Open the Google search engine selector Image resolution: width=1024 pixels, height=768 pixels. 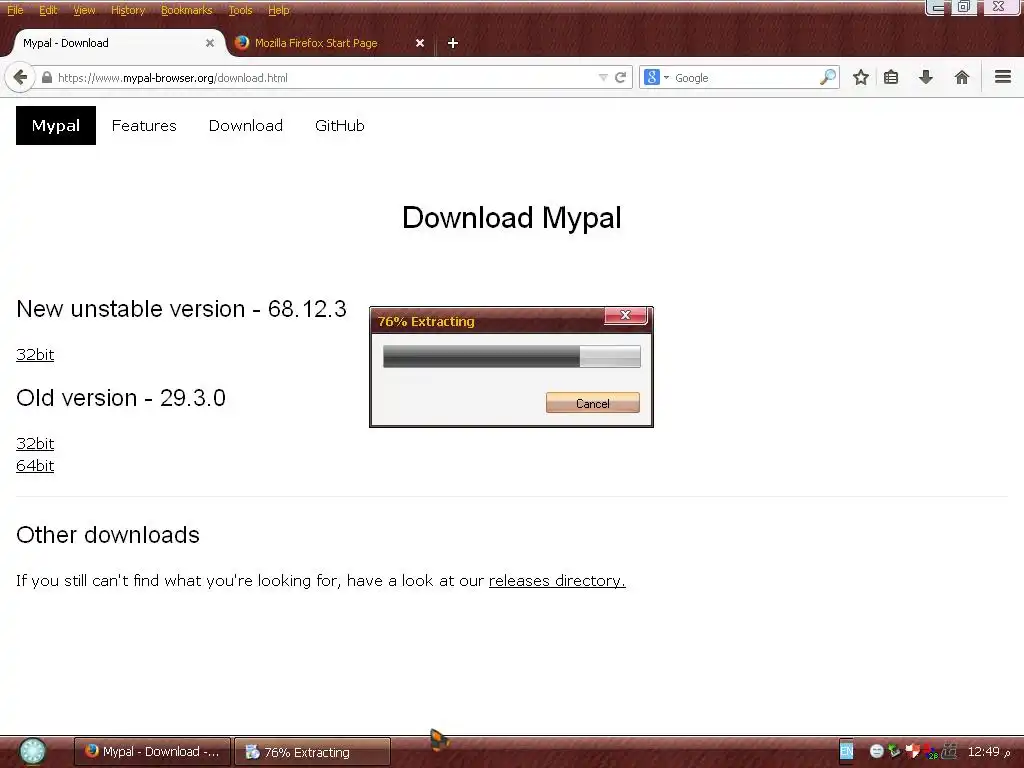656,78
